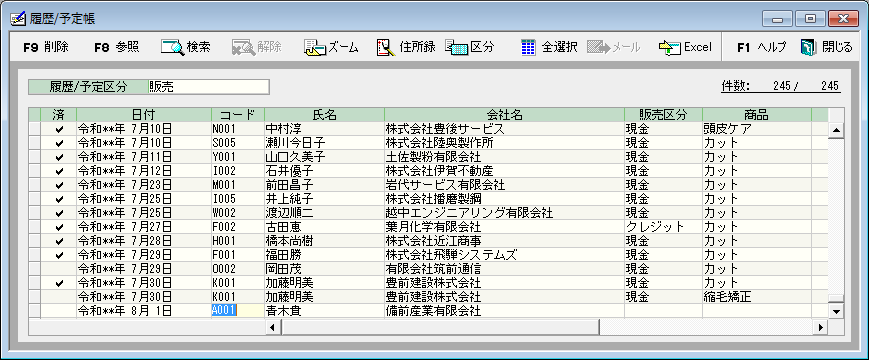Select the highlighted A001 code cell

(238, 311)
